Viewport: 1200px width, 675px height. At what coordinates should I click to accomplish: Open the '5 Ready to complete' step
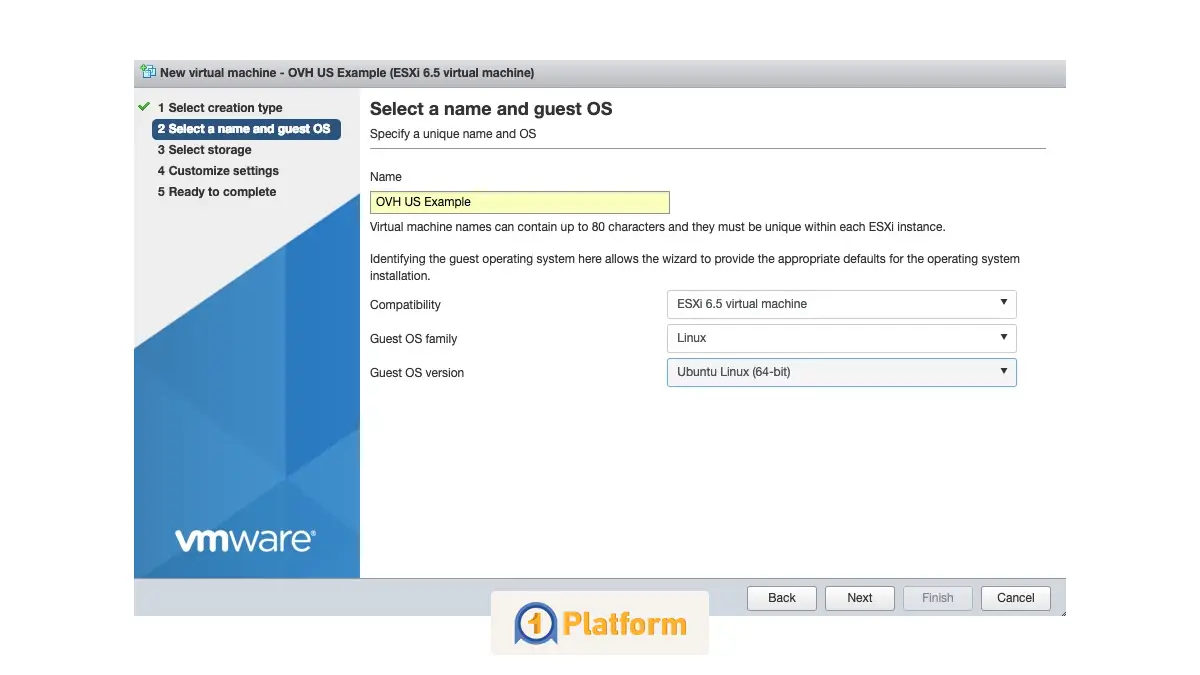point(216,191)
